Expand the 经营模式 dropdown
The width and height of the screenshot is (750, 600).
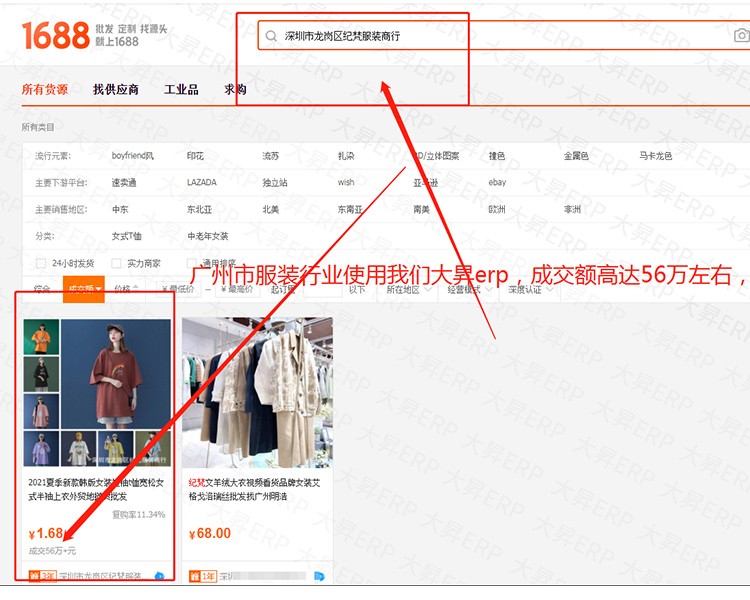(470, 289)
